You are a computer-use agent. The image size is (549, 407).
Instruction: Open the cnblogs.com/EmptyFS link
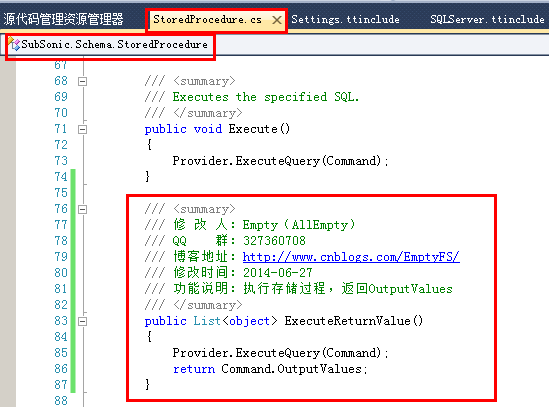point(351,257)
